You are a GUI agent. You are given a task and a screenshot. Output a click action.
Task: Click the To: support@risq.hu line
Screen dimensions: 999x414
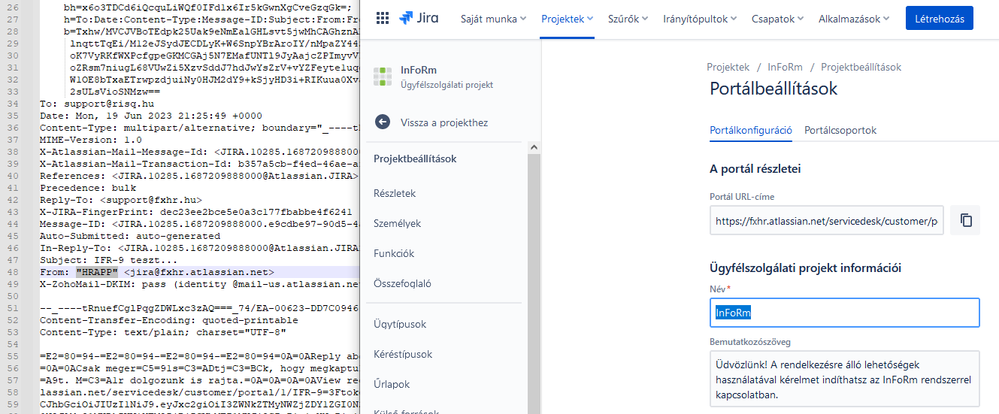[x=97, y=103]
